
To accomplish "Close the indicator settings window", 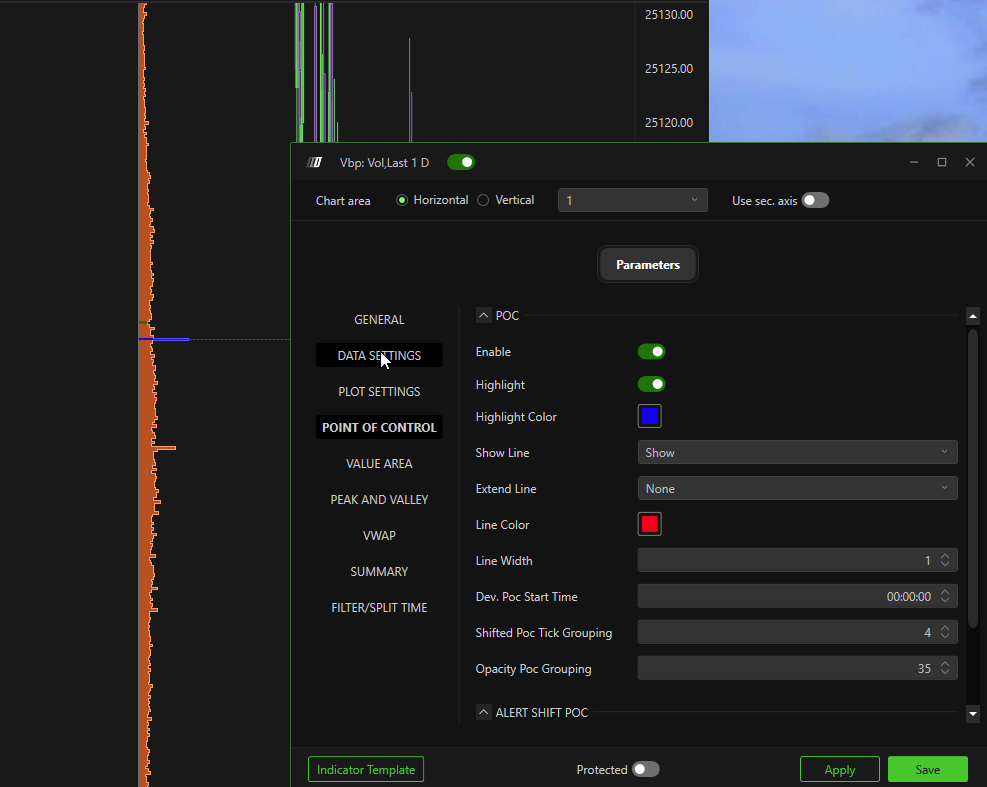I will (970, 162).
